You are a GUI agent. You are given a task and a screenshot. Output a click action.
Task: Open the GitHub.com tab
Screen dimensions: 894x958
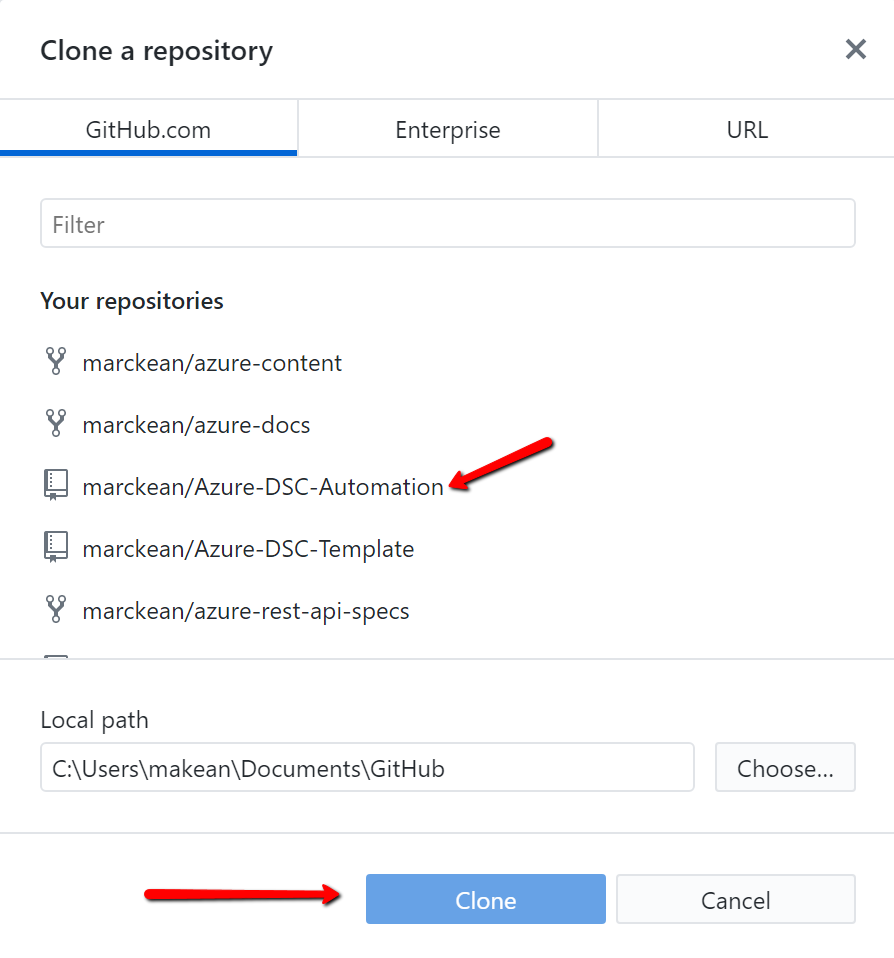[x=149, y=128]
